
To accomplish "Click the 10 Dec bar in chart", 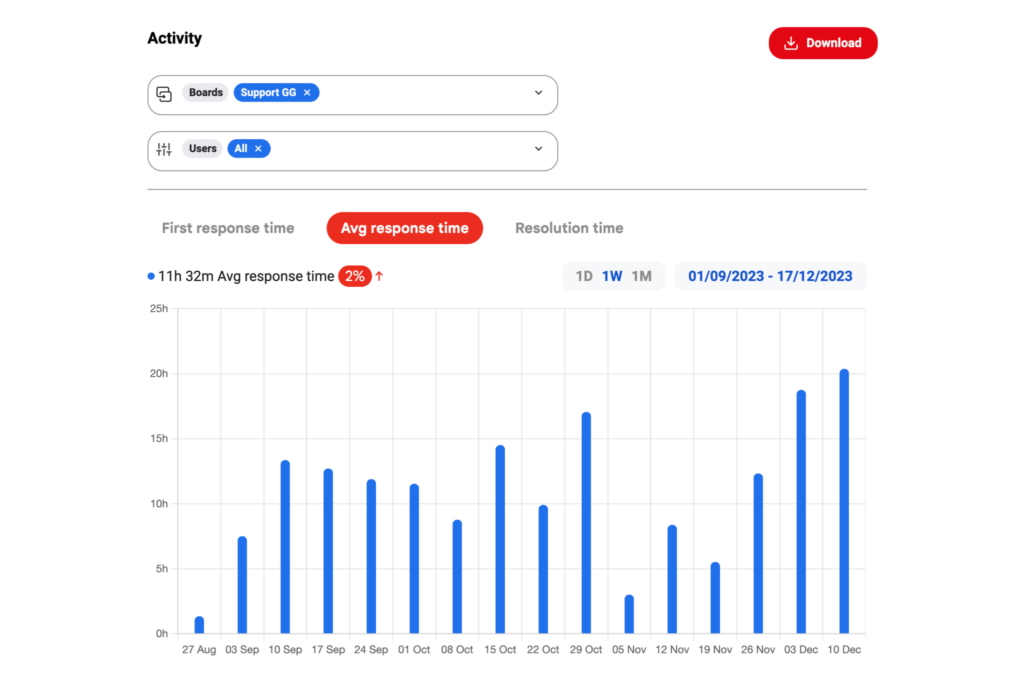I will pyautogui.click(x=844, y=501).
